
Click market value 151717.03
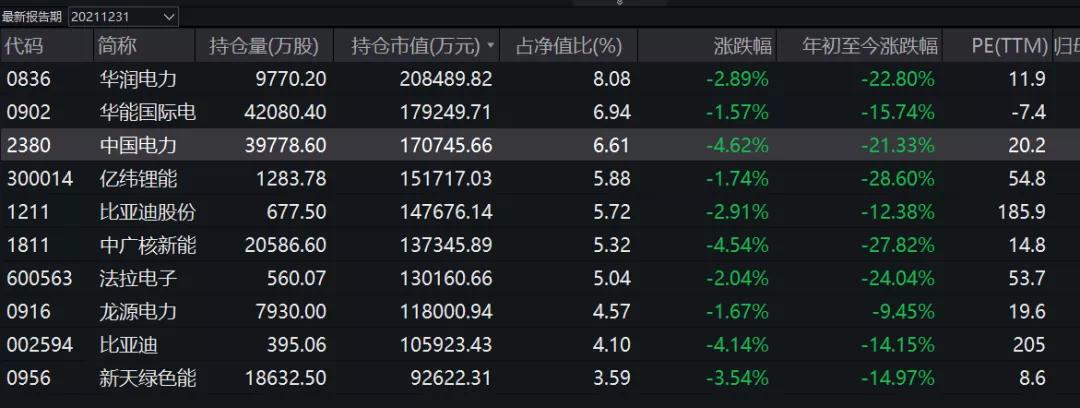pos(446,179)
